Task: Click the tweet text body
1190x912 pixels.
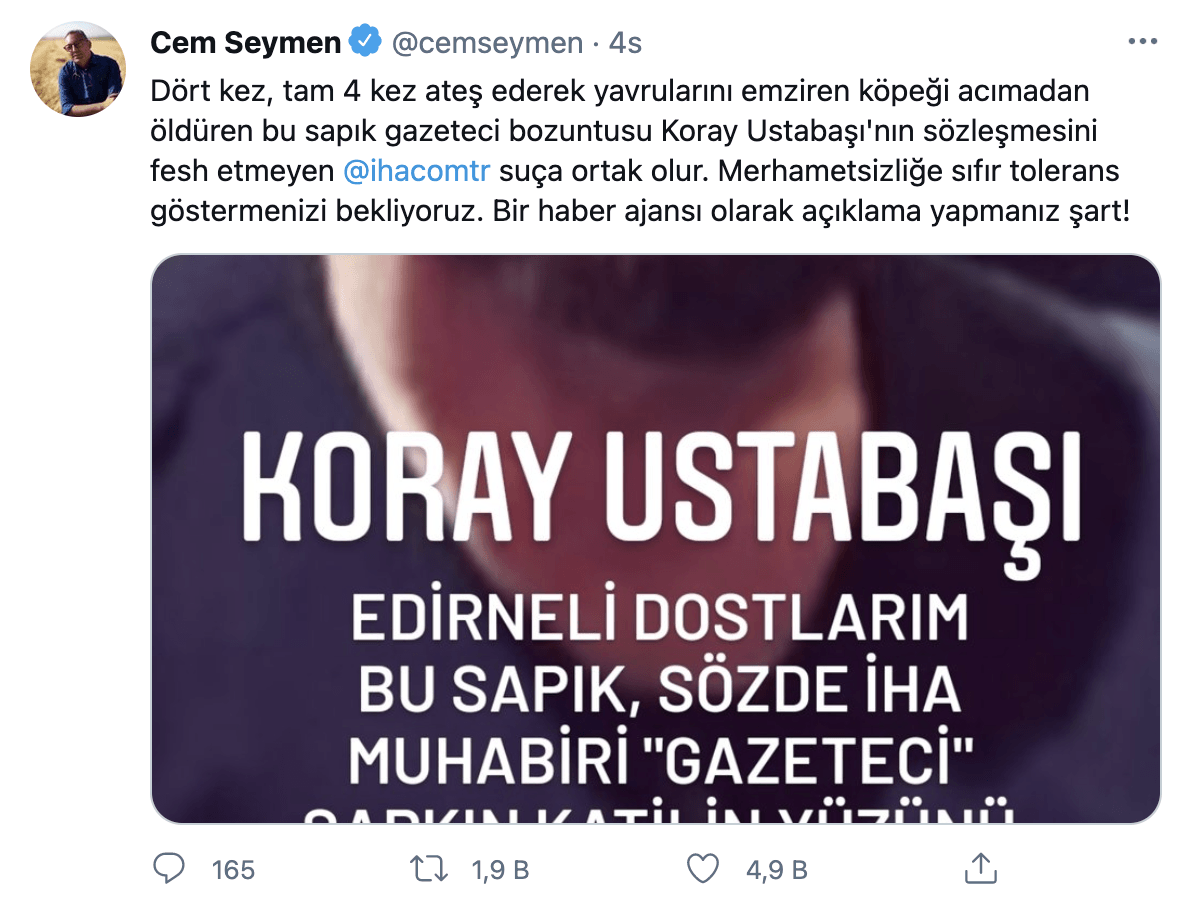Action: (640, 151)
